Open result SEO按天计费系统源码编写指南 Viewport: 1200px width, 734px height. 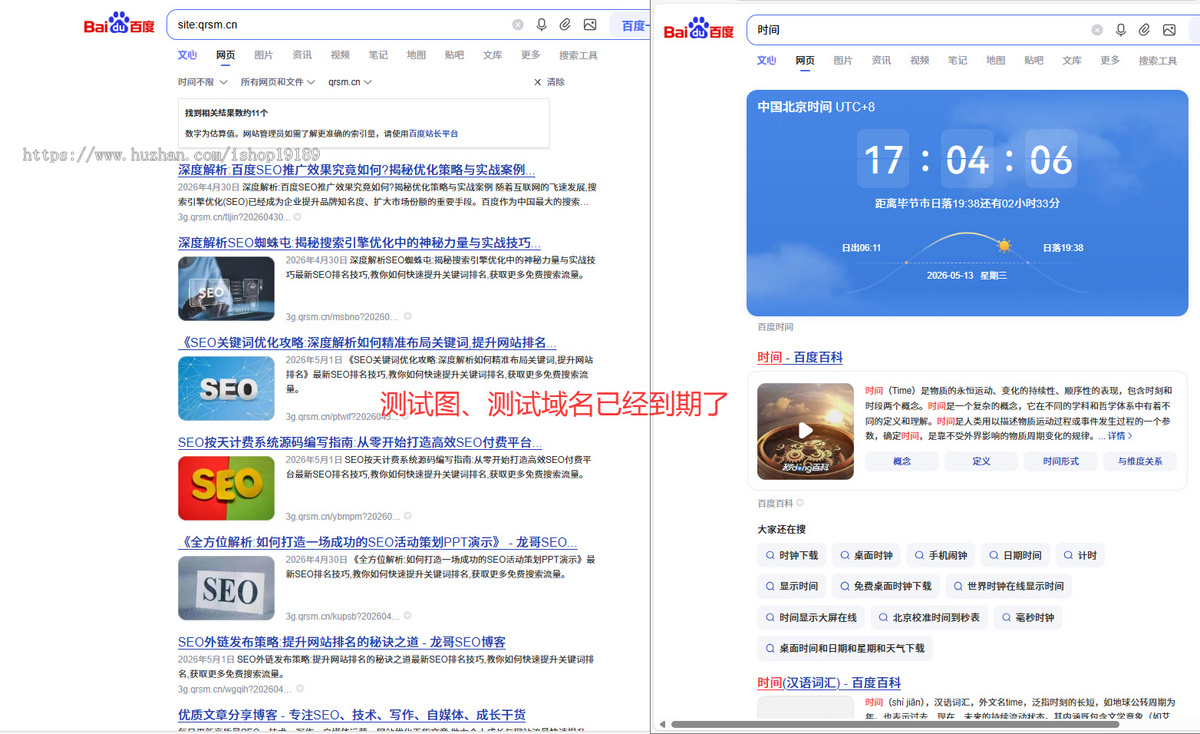pyautogui.click(x=360, y=442)
